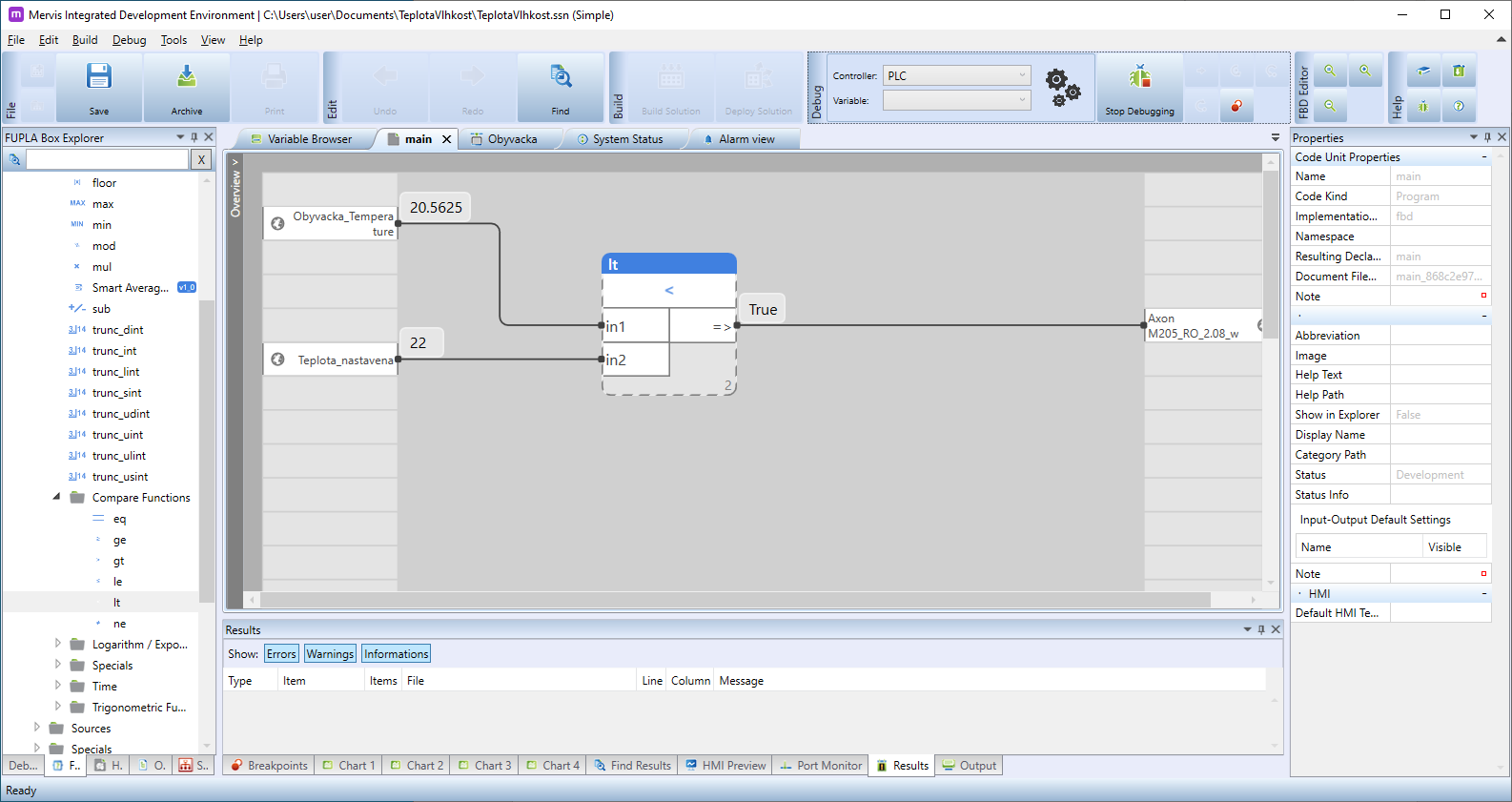Toggle the Informations filter in Results
Image resolution: width=1512 pixels, height=802 pixels.
click(x=396, y=654)
